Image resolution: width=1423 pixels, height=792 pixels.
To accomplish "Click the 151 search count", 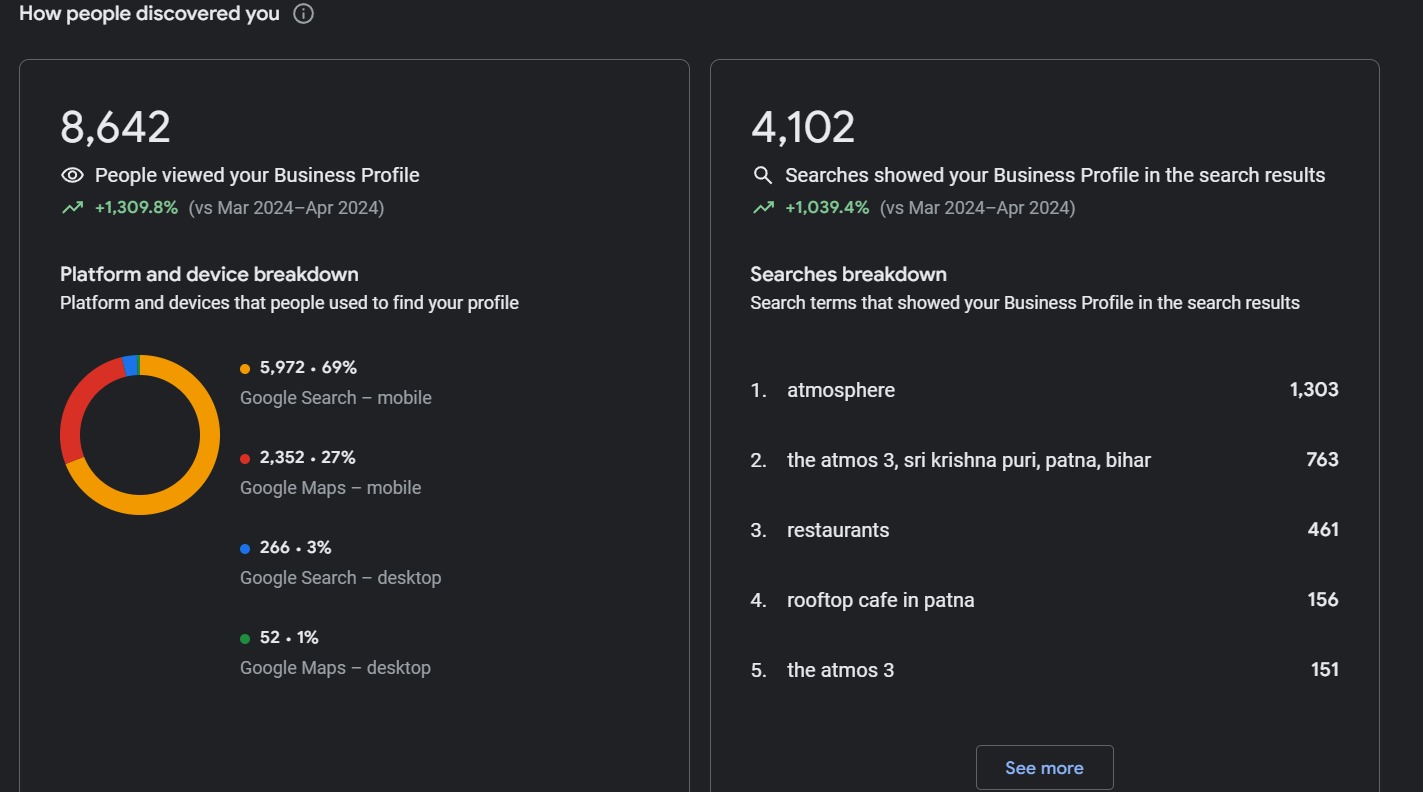I will click(x=1325, y=670).
